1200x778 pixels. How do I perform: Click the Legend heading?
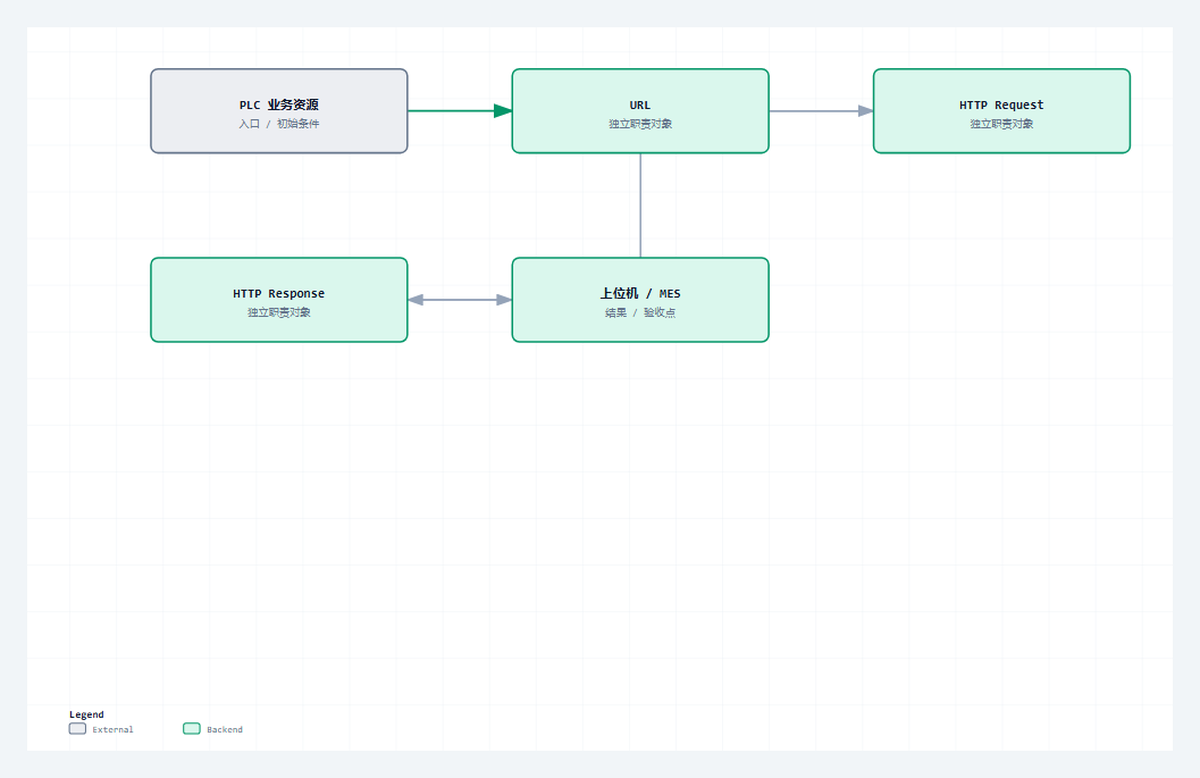coord(86,715)
